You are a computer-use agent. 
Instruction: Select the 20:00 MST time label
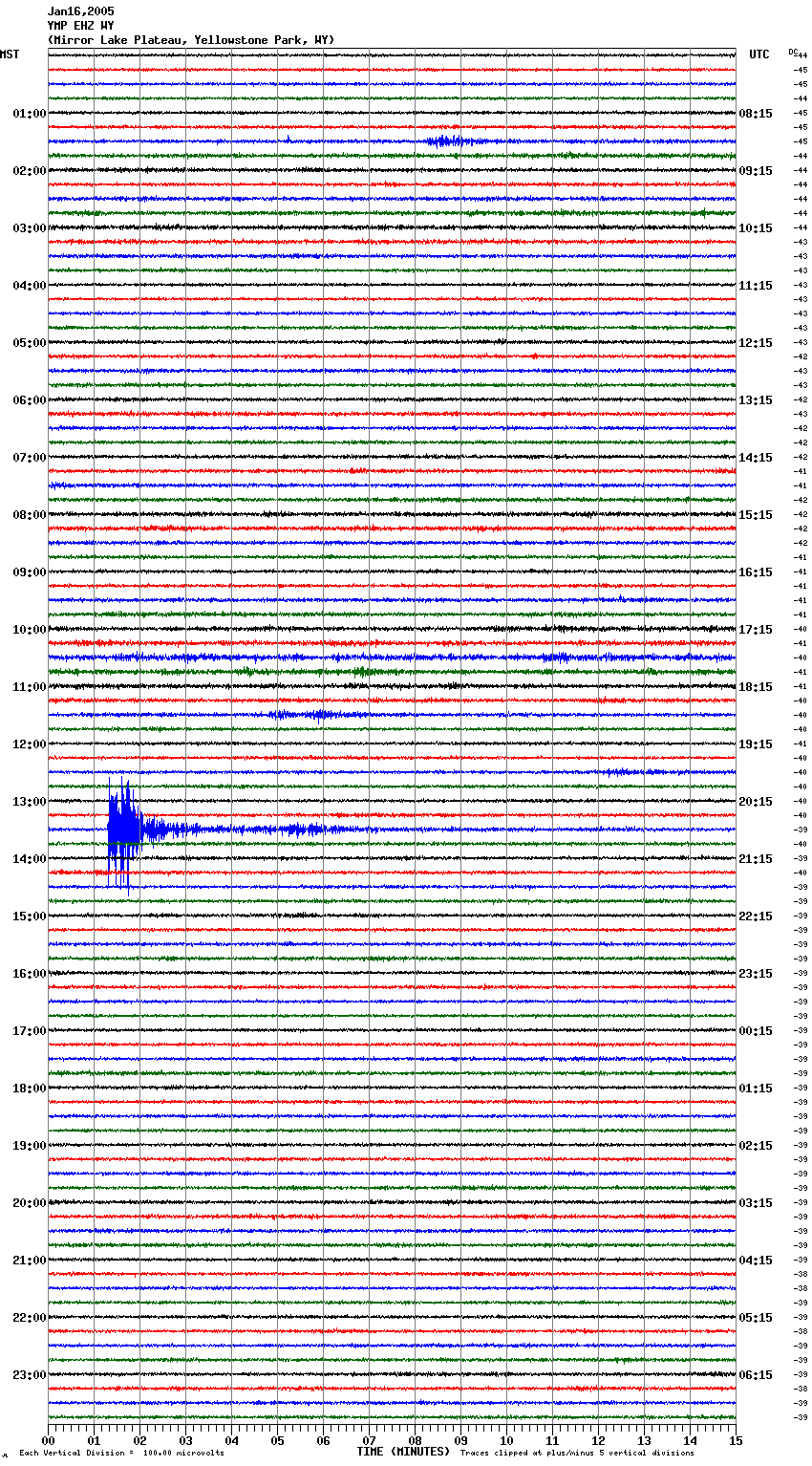pos(30,1203)
